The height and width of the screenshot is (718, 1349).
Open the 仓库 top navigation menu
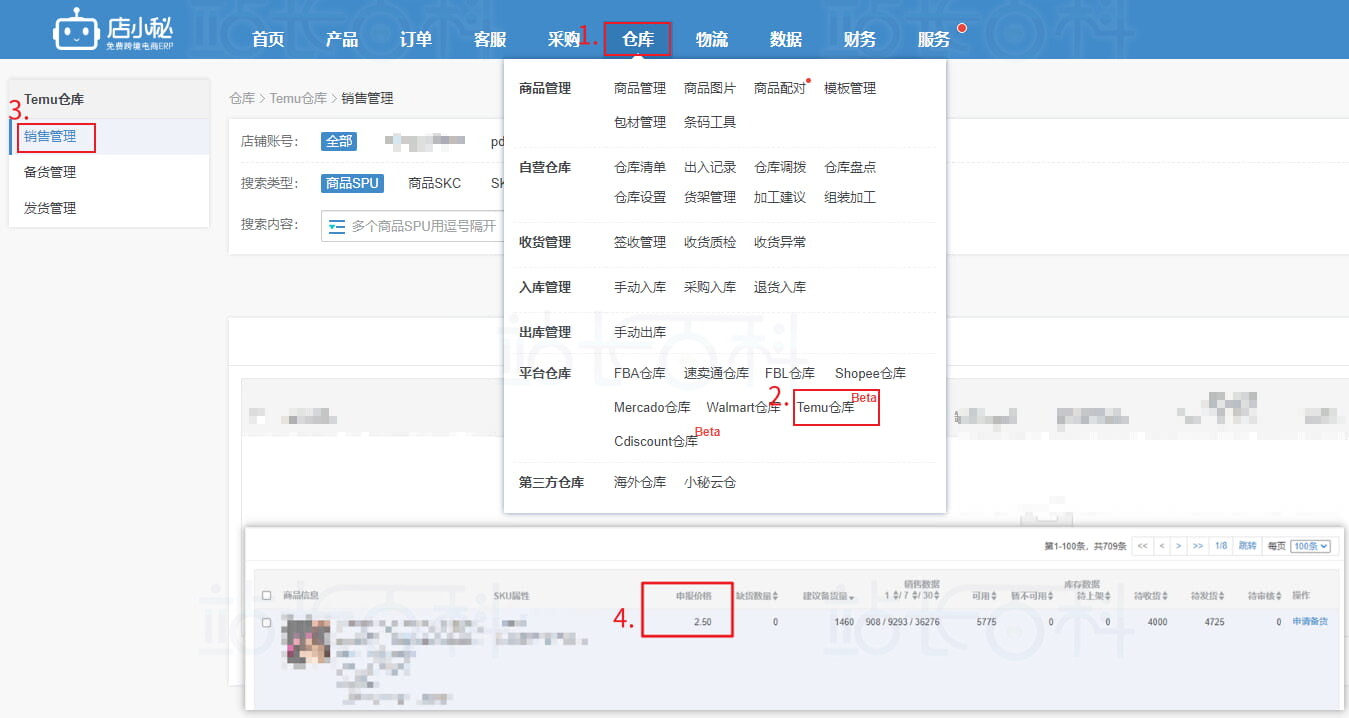pos(637,39)
